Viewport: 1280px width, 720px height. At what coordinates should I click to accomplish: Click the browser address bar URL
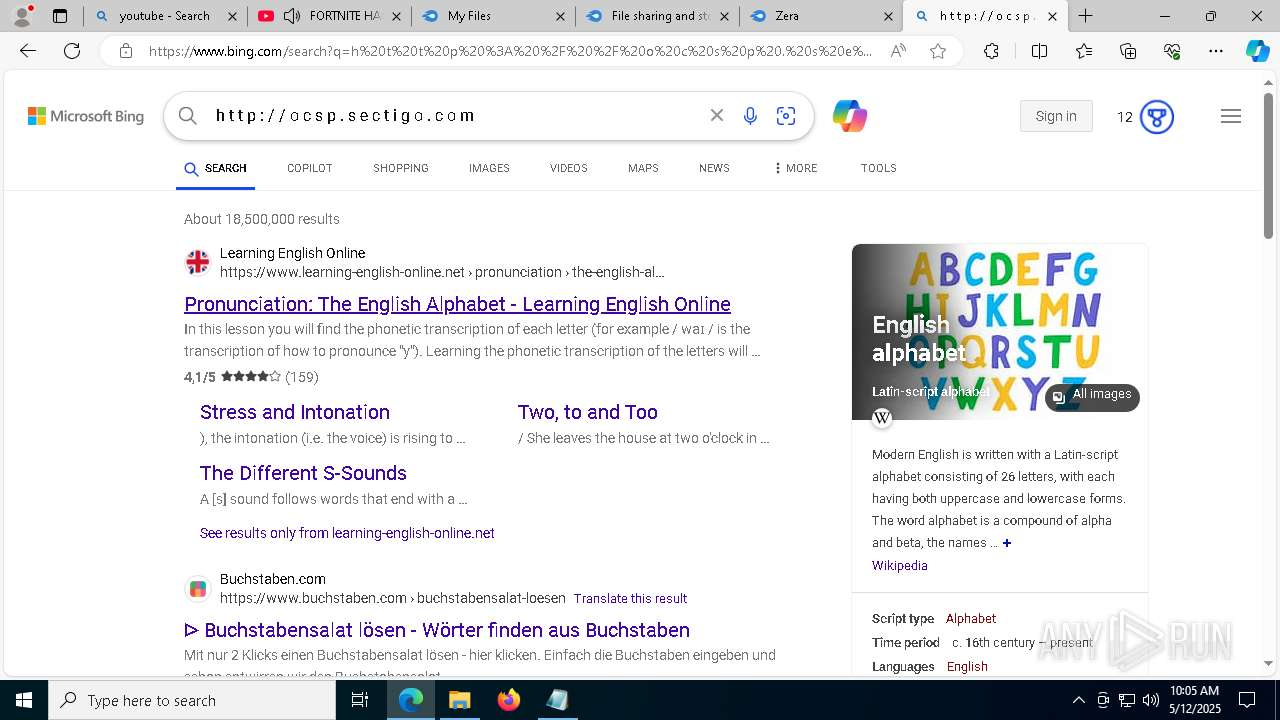510,51
